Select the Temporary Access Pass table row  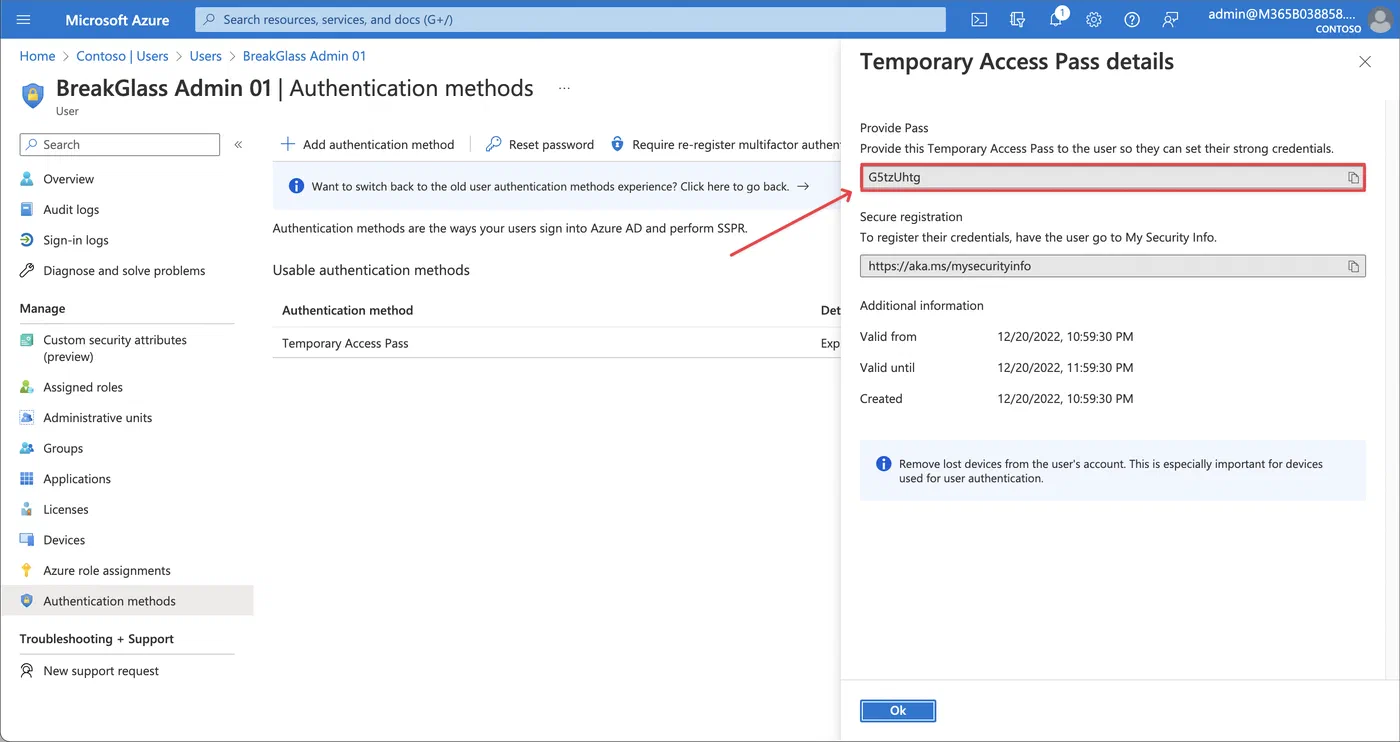tap(557, 343)
